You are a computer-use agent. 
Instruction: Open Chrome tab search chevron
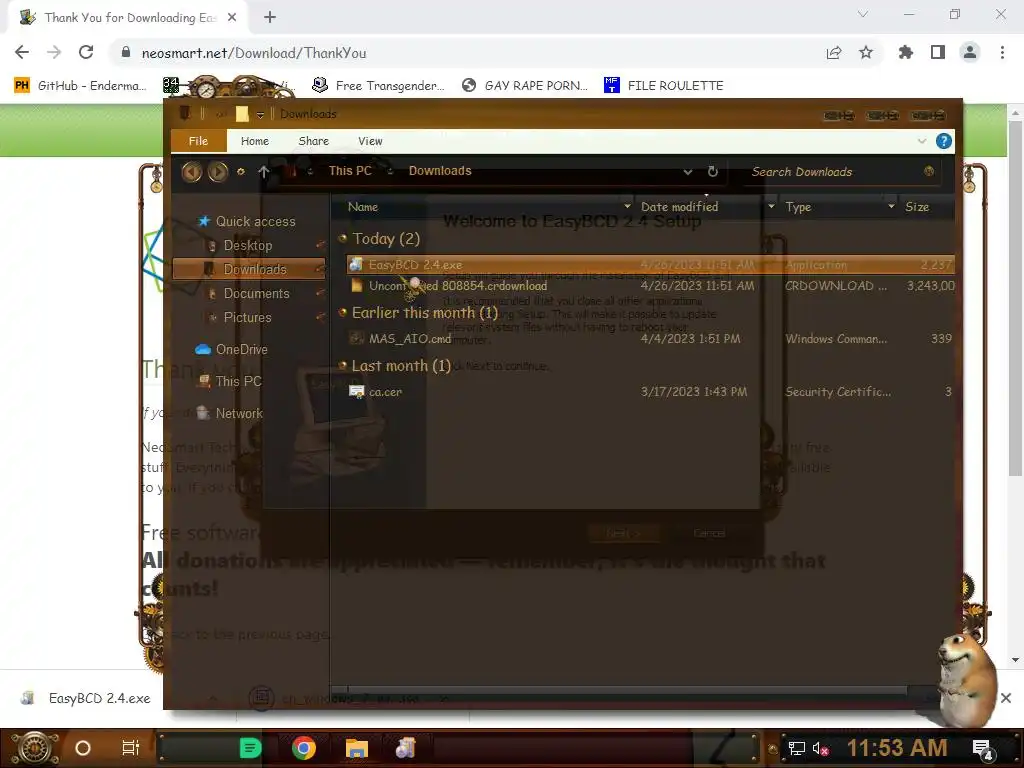point(863,14)
